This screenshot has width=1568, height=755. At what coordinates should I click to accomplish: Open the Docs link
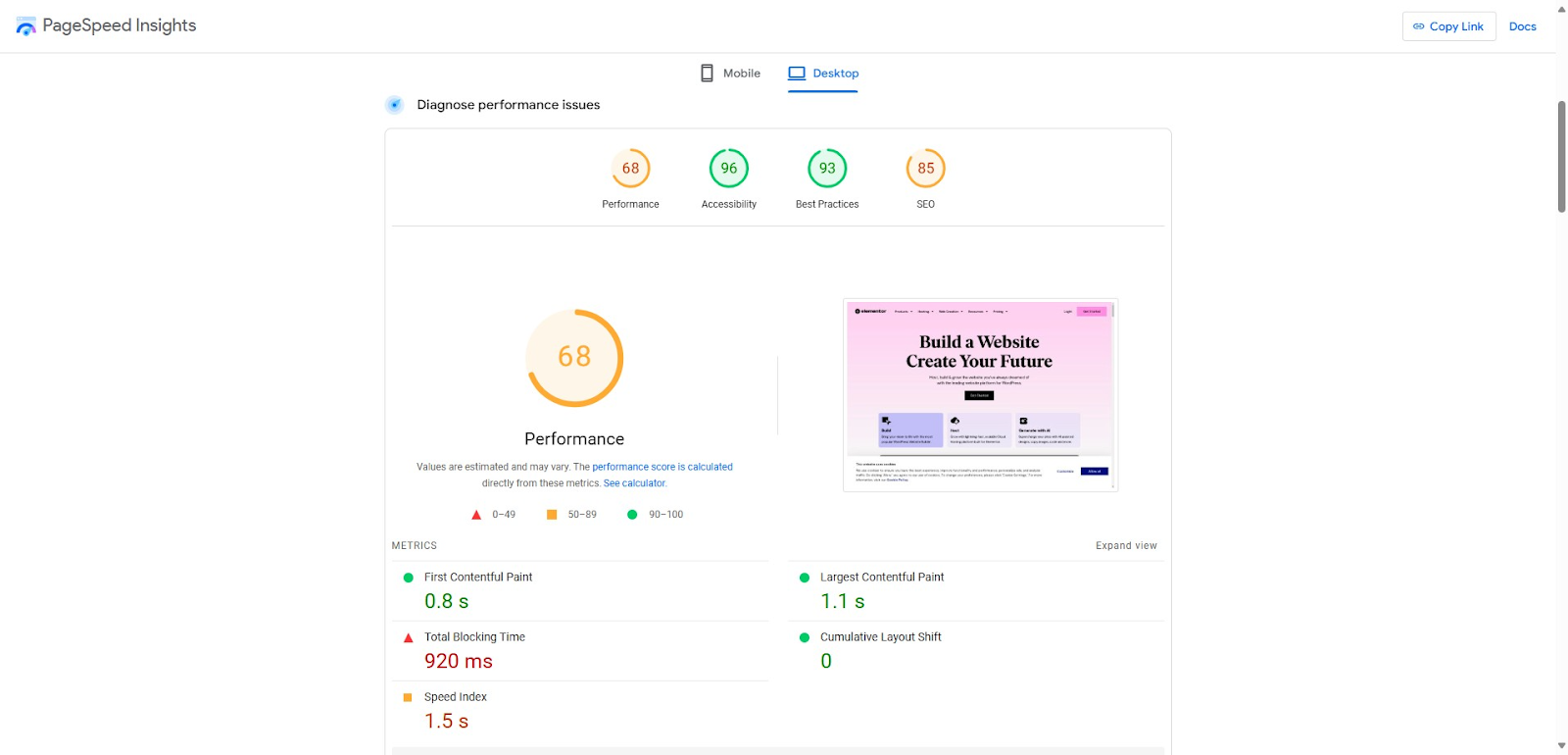click(x=1522, y=26)
